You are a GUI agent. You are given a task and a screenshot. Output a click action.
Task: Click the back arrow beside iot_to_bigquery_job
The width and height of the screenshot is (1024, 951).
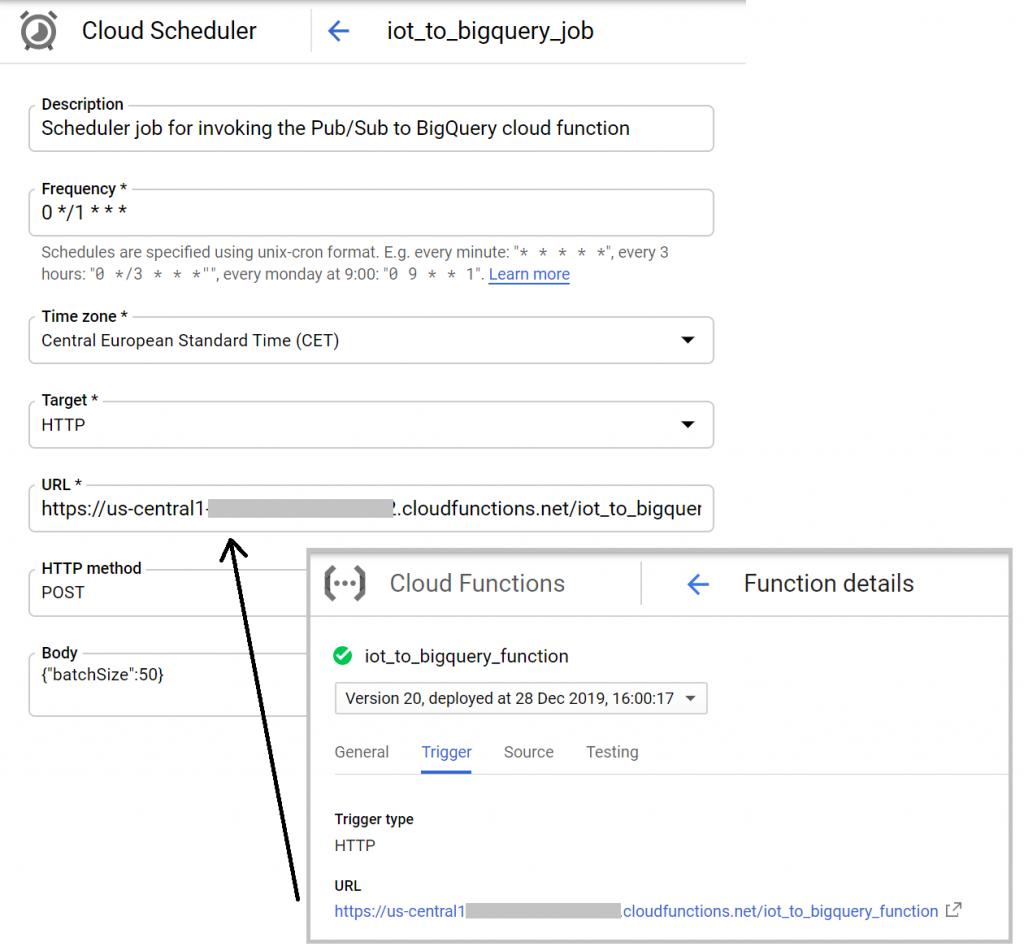coord(338,31)
